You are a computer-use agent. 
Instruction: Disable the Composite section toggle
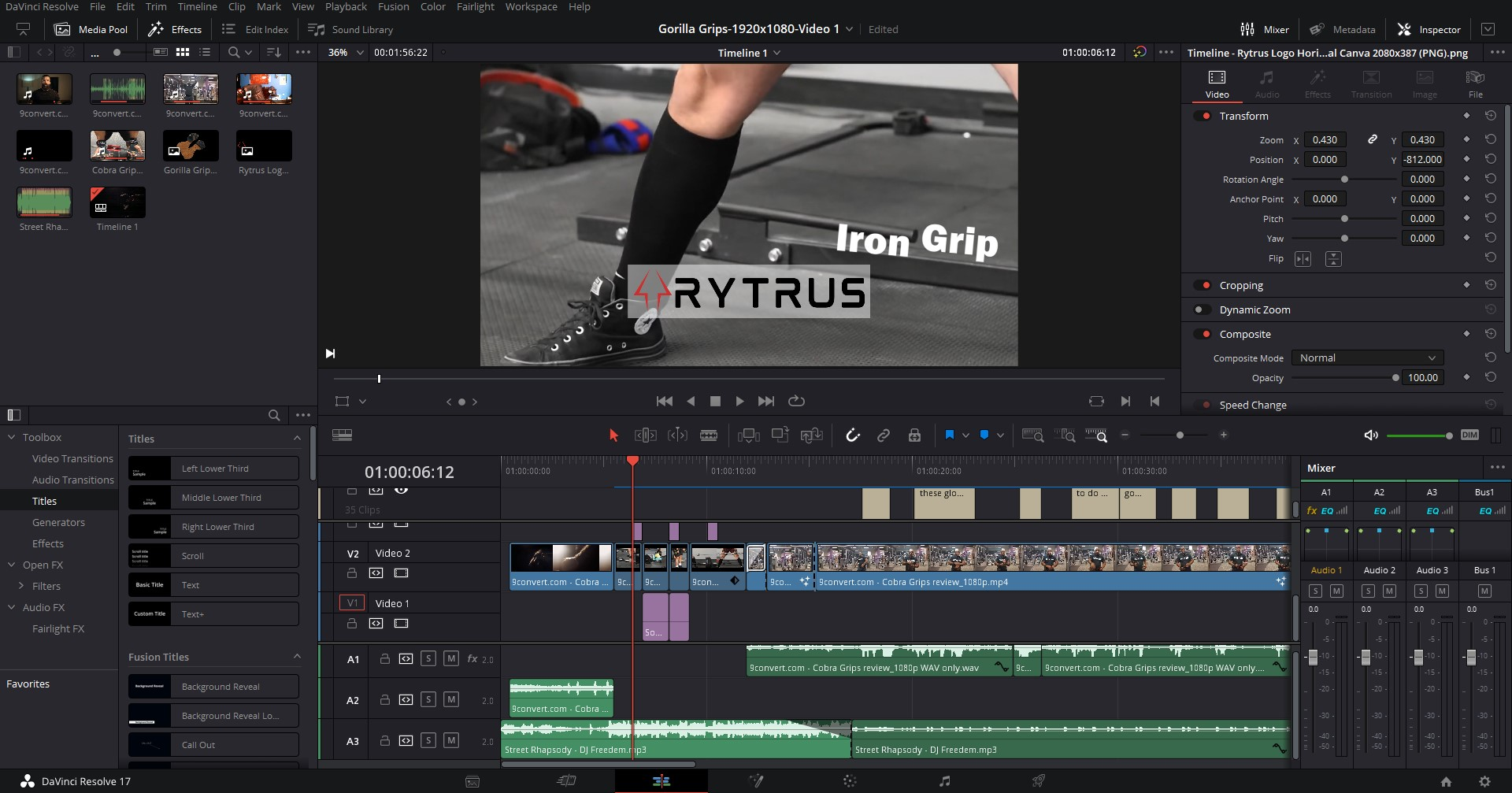pyautogui.click(x=1203, y=334)
